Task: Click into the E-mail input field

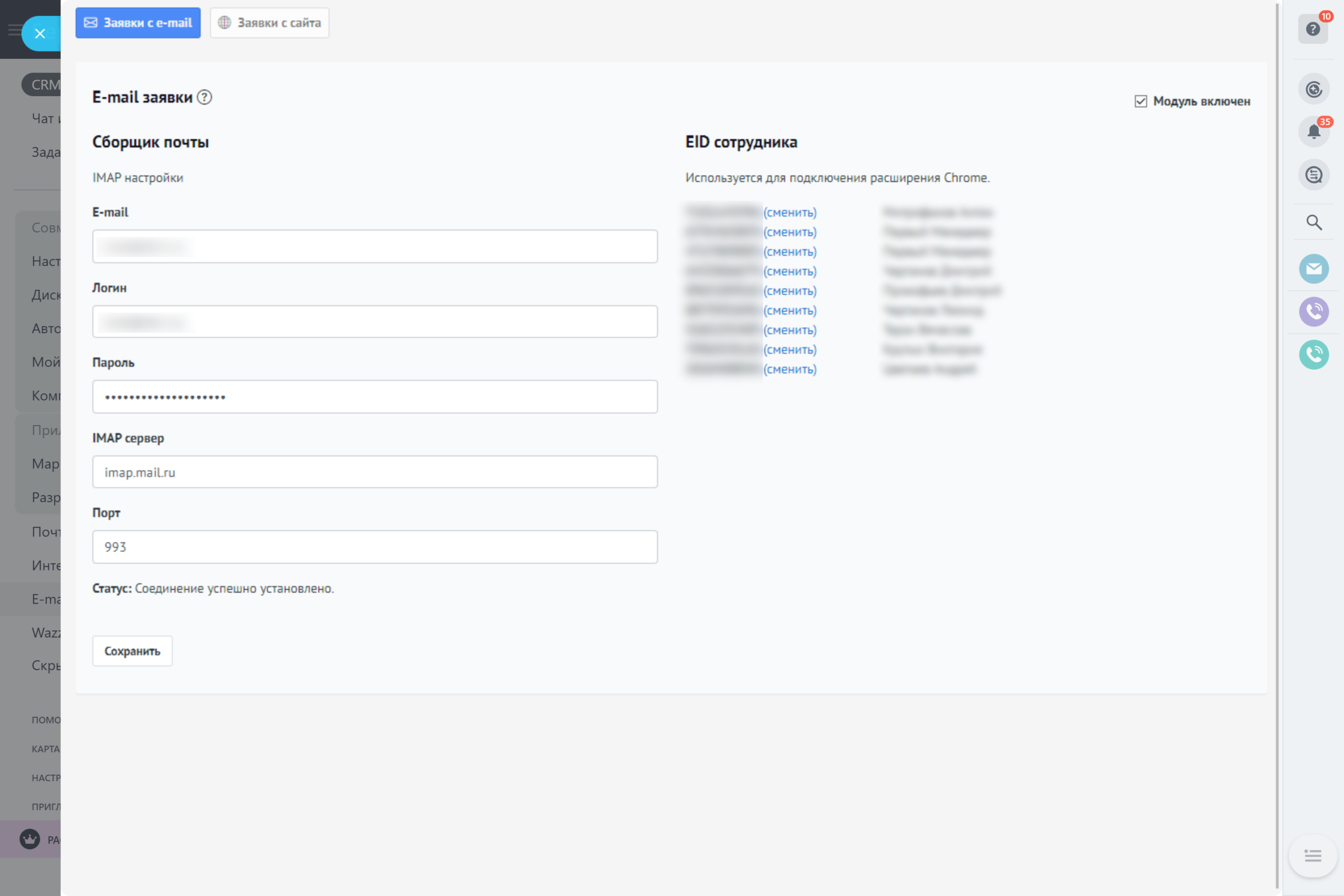Action: 375,246
